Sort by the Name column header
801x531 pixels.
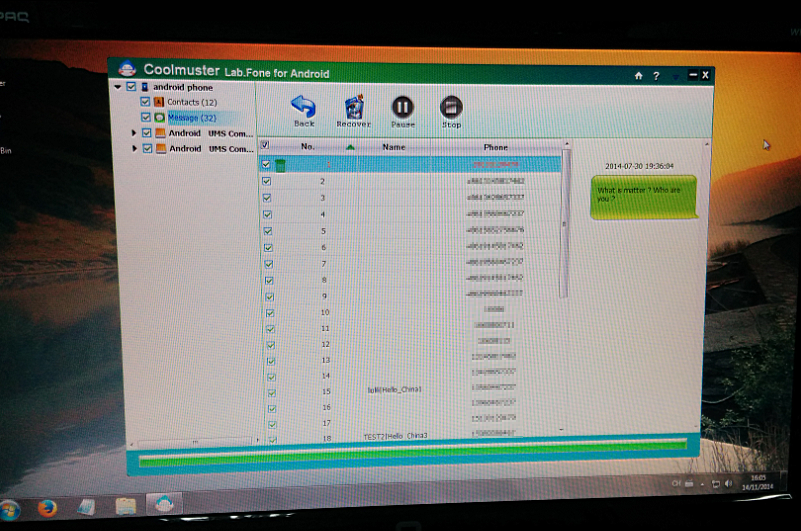pyautogui.click(x=394, y=147)
